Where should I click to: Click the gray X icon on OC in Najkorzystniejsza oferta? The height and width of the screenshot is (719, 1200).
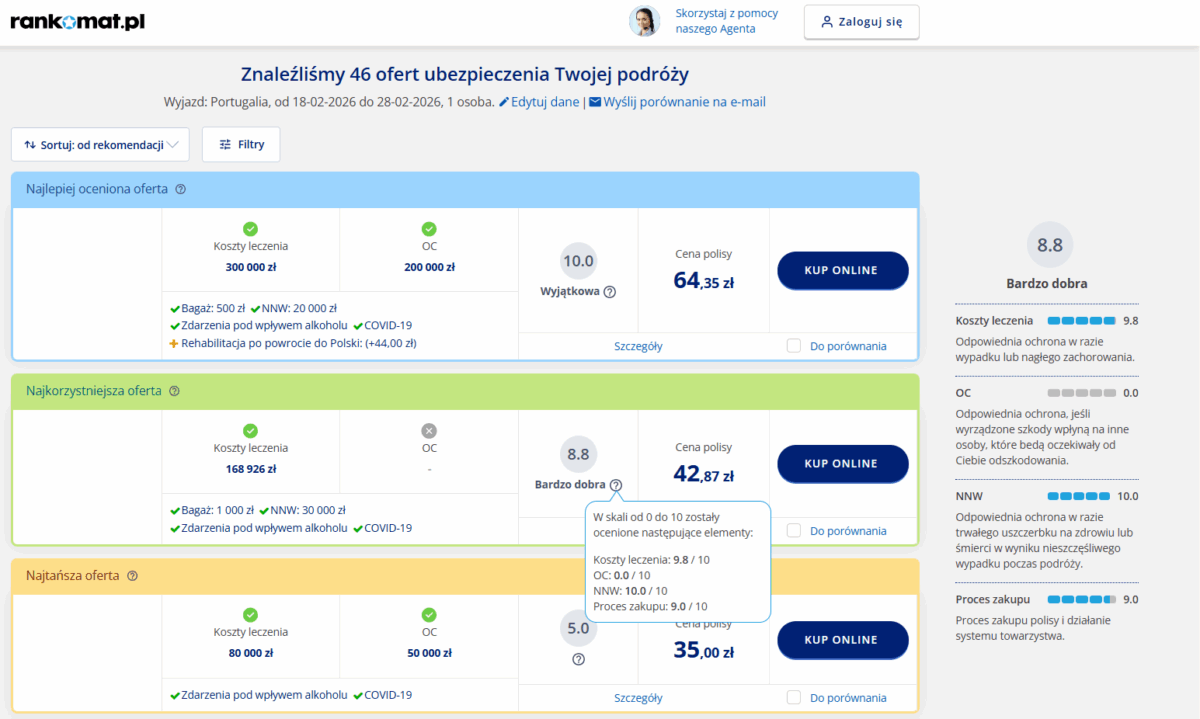point(429,431)
